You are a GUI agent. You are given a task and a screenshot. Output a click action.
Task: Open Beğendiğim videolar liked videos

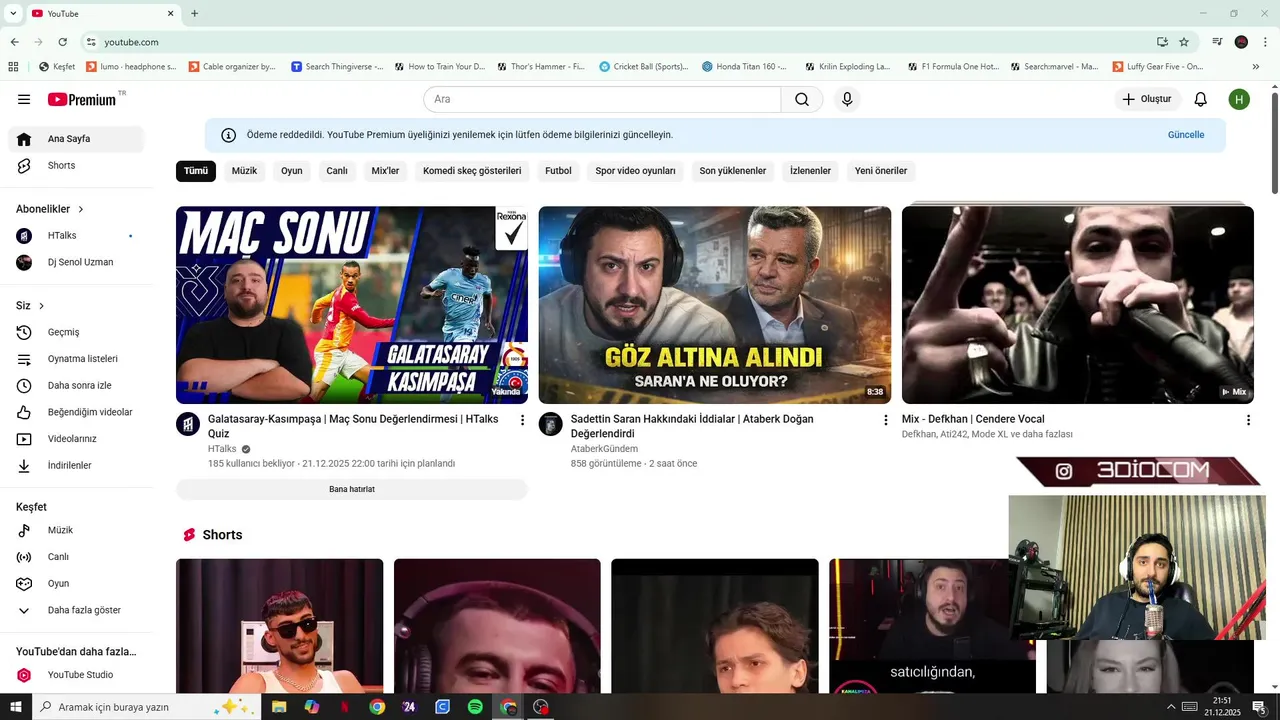[76, 412]
